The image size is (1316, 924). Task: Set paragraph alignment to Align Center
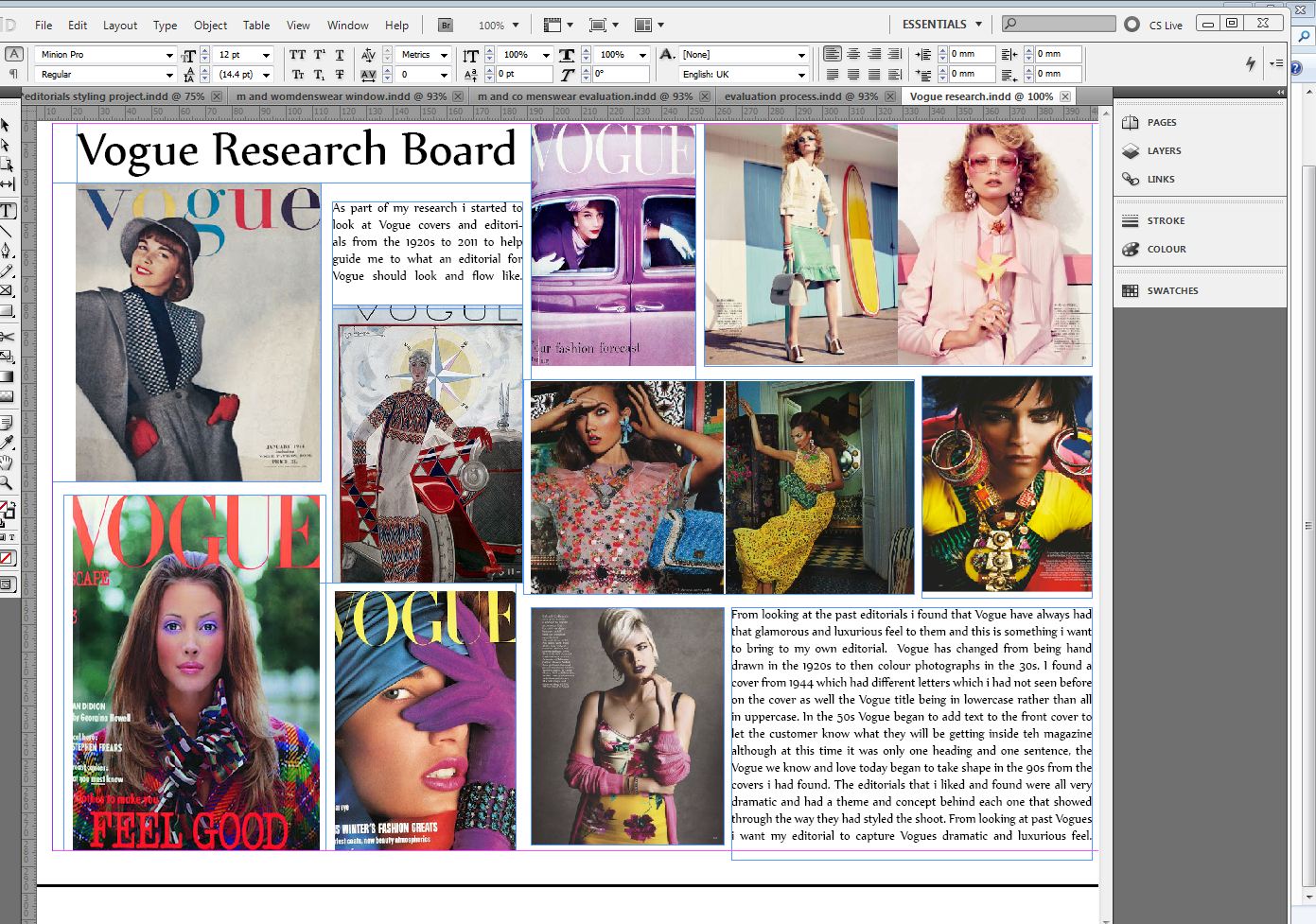coord(853,54)
